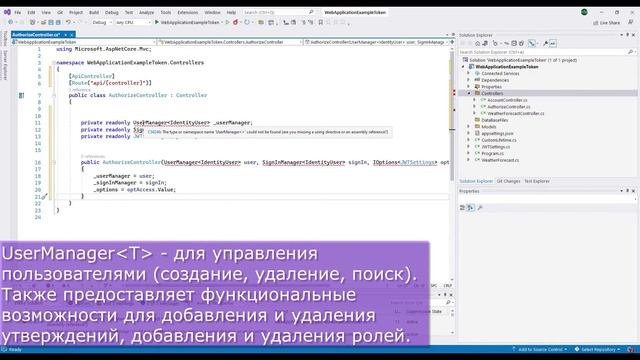Viewport: 640px width, 360px height.
Task: Open the member navigation dropdown in editor
Action: [x=376, y=42]
